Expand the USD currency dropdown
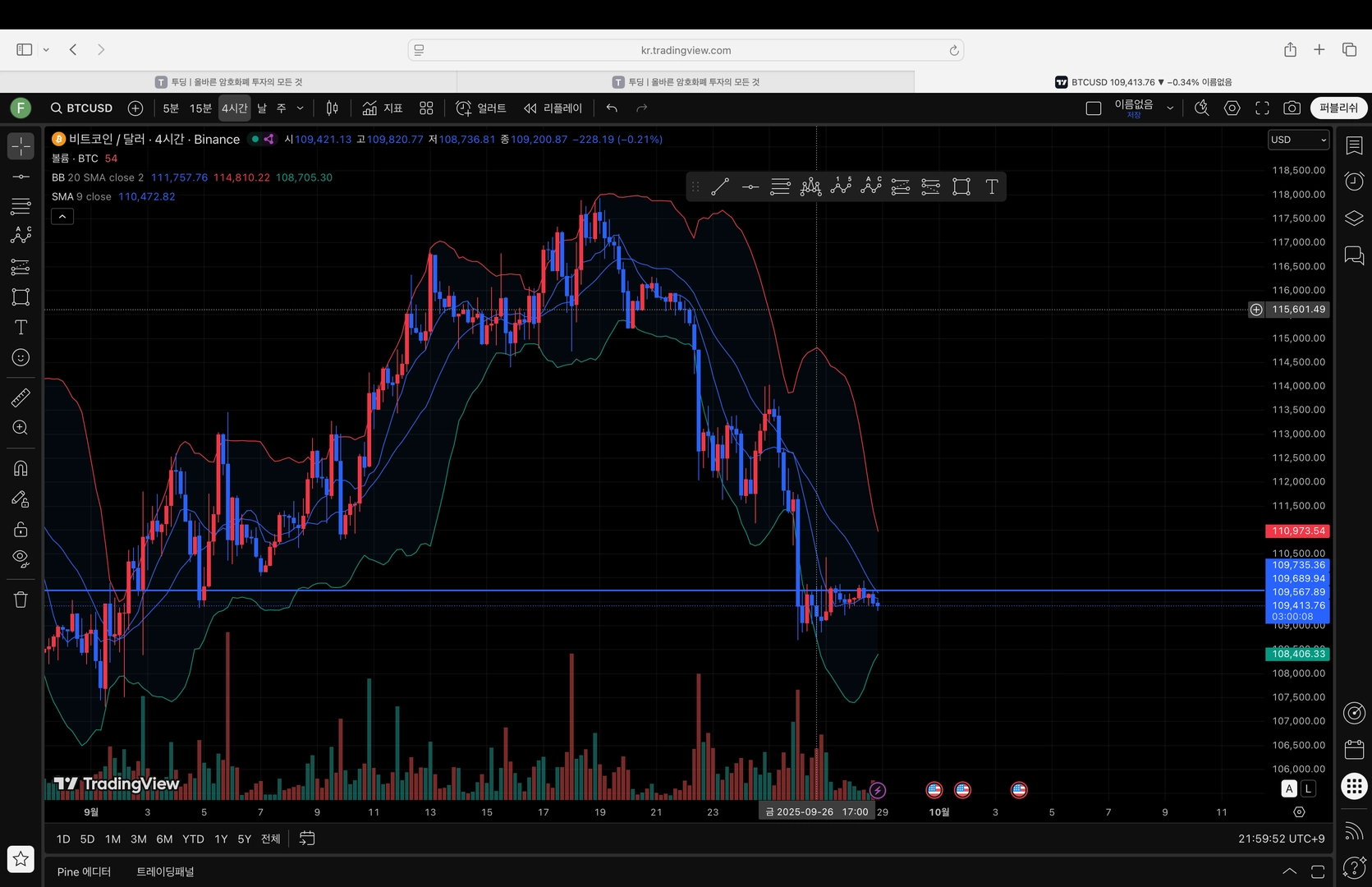The height and width of the screenshot is (887, 1372). point(1298,140)
